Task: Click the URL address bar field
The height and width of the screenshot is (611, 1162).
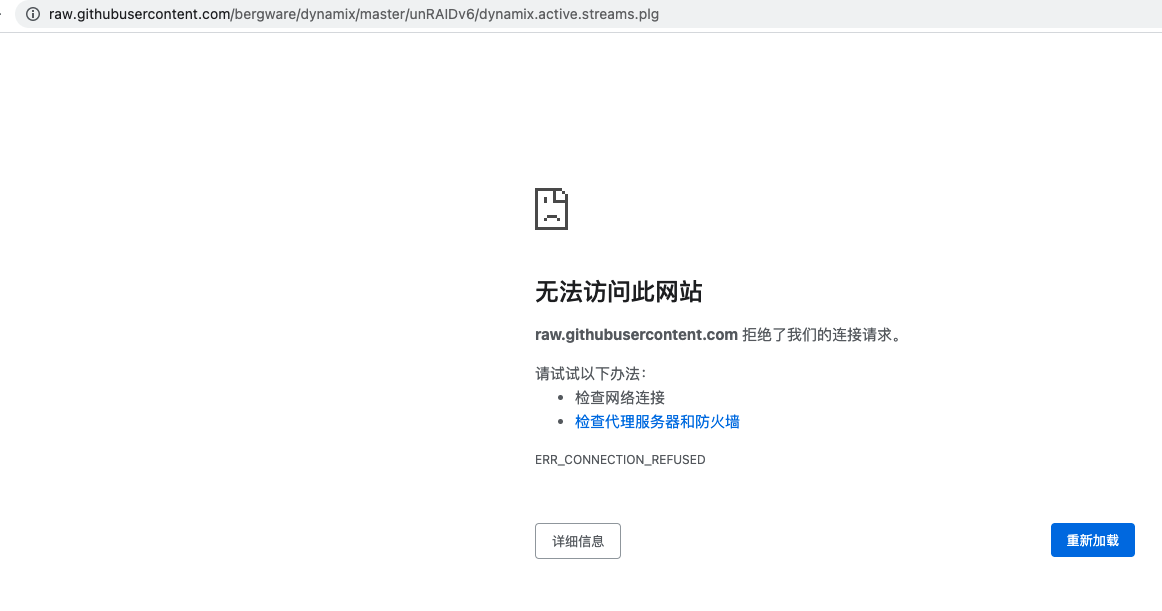Action: (x=588, y=14)
